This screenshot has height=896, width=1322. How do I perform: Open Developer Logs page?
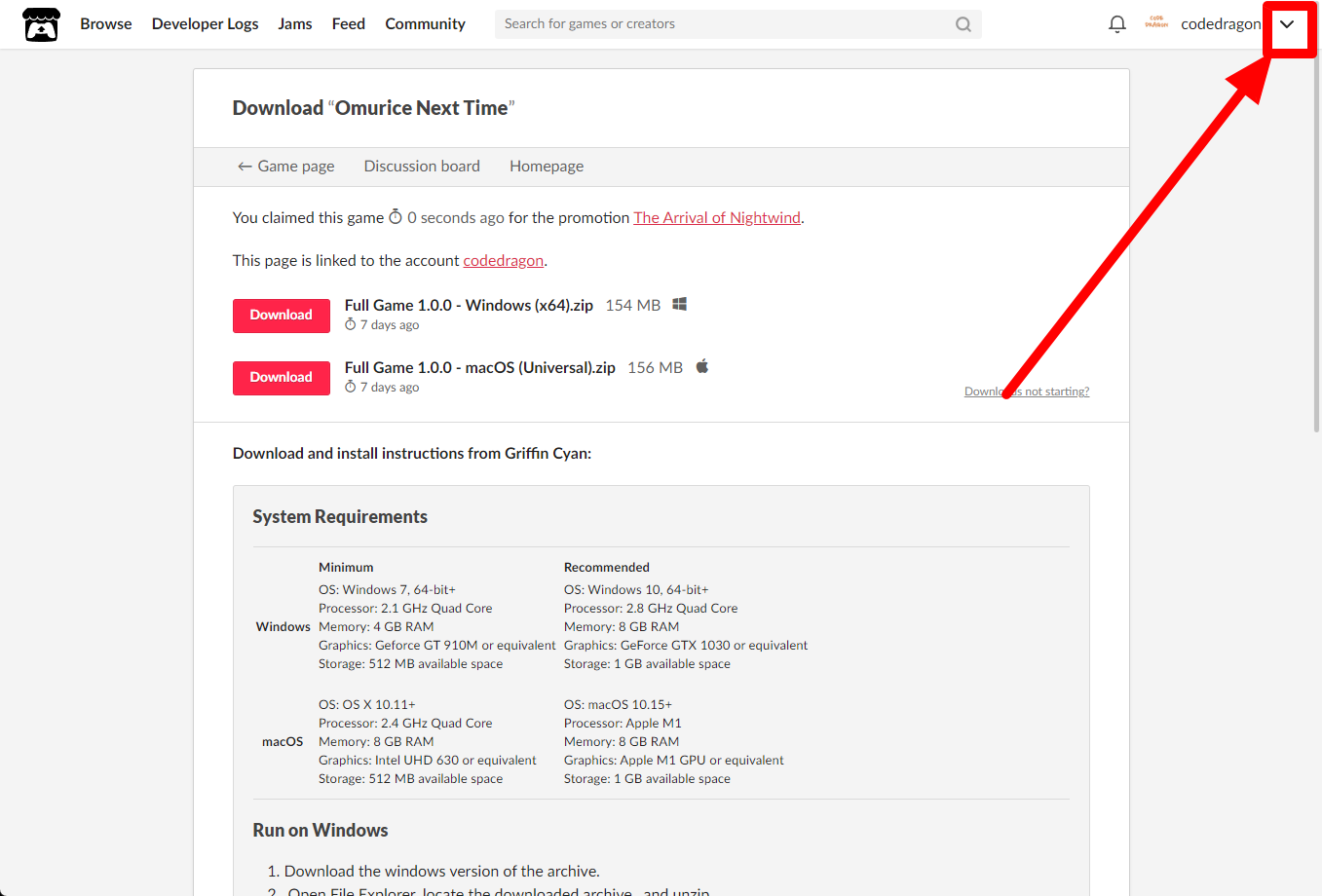tap(206, 23)
